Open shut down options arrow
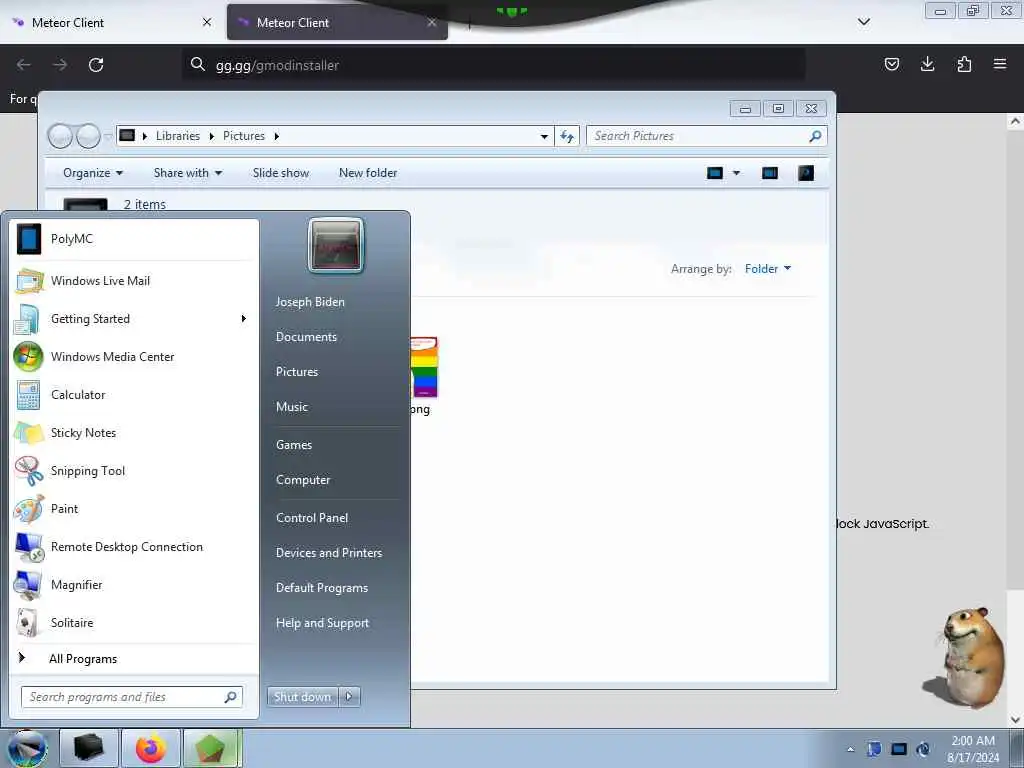This screenshot has height=768, width=1024. [349, 697]
